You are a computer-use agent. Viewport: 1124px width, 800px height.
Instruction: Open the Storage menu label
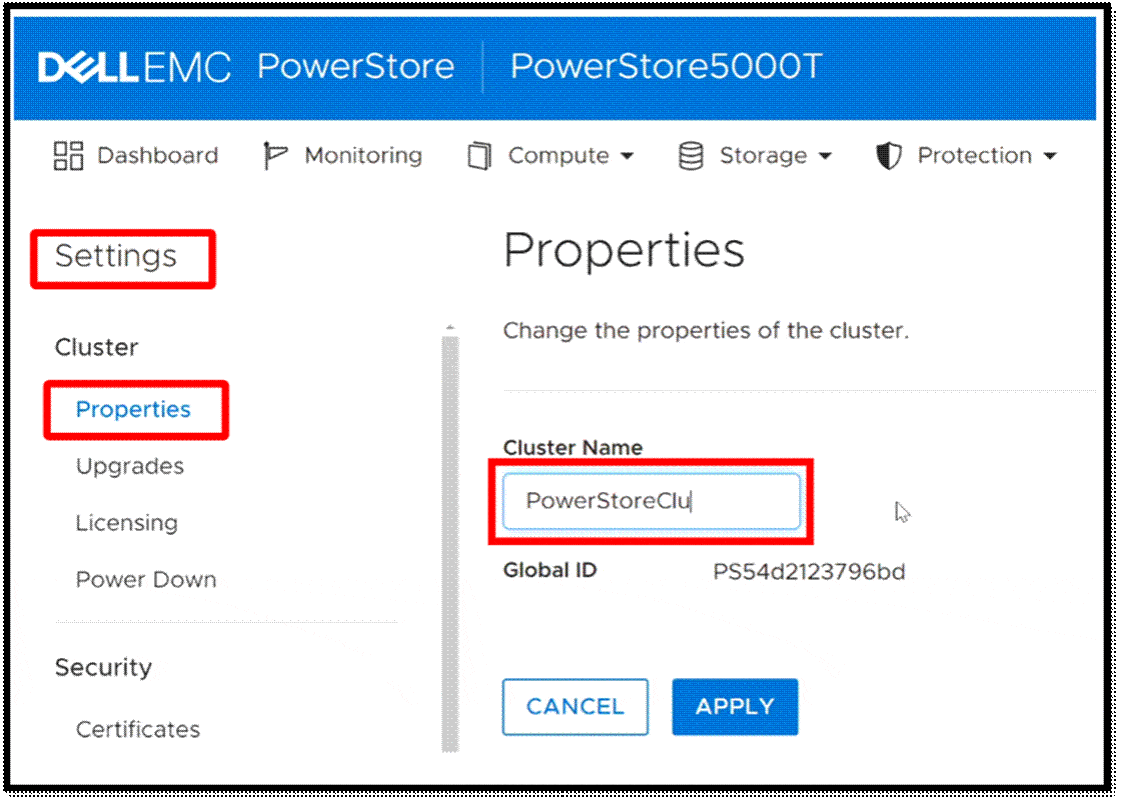pos(763,156)
